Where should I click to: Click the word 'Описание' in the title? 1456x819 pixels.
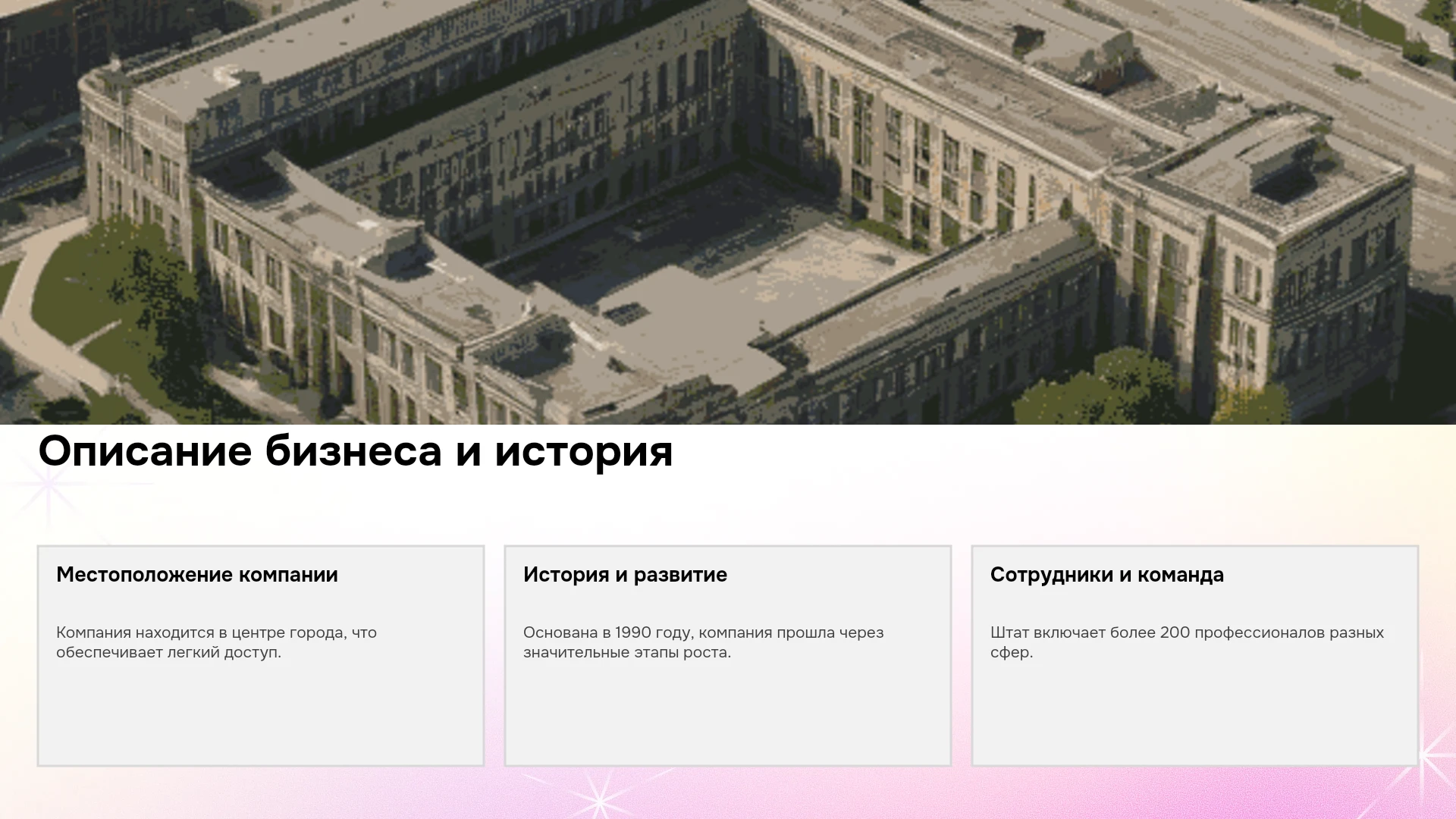pyautogui.click(x=145, y=452)
